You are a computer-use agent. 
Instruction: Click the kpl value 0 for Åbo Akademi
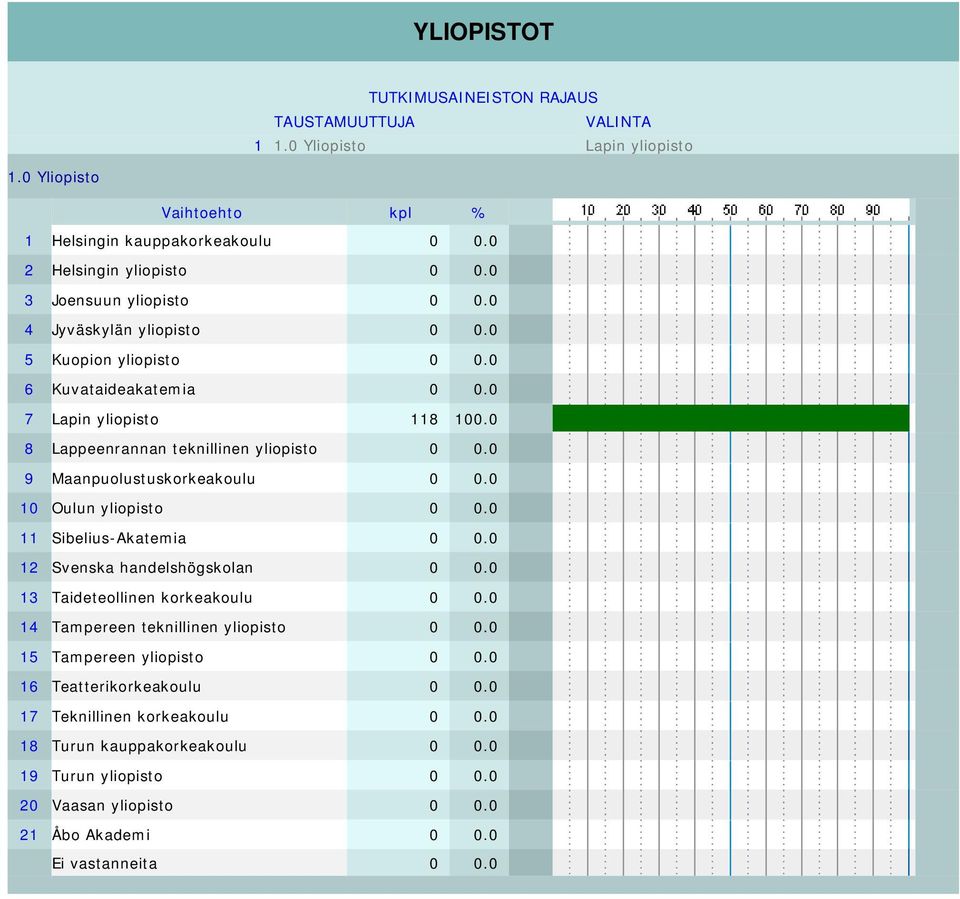433,835
